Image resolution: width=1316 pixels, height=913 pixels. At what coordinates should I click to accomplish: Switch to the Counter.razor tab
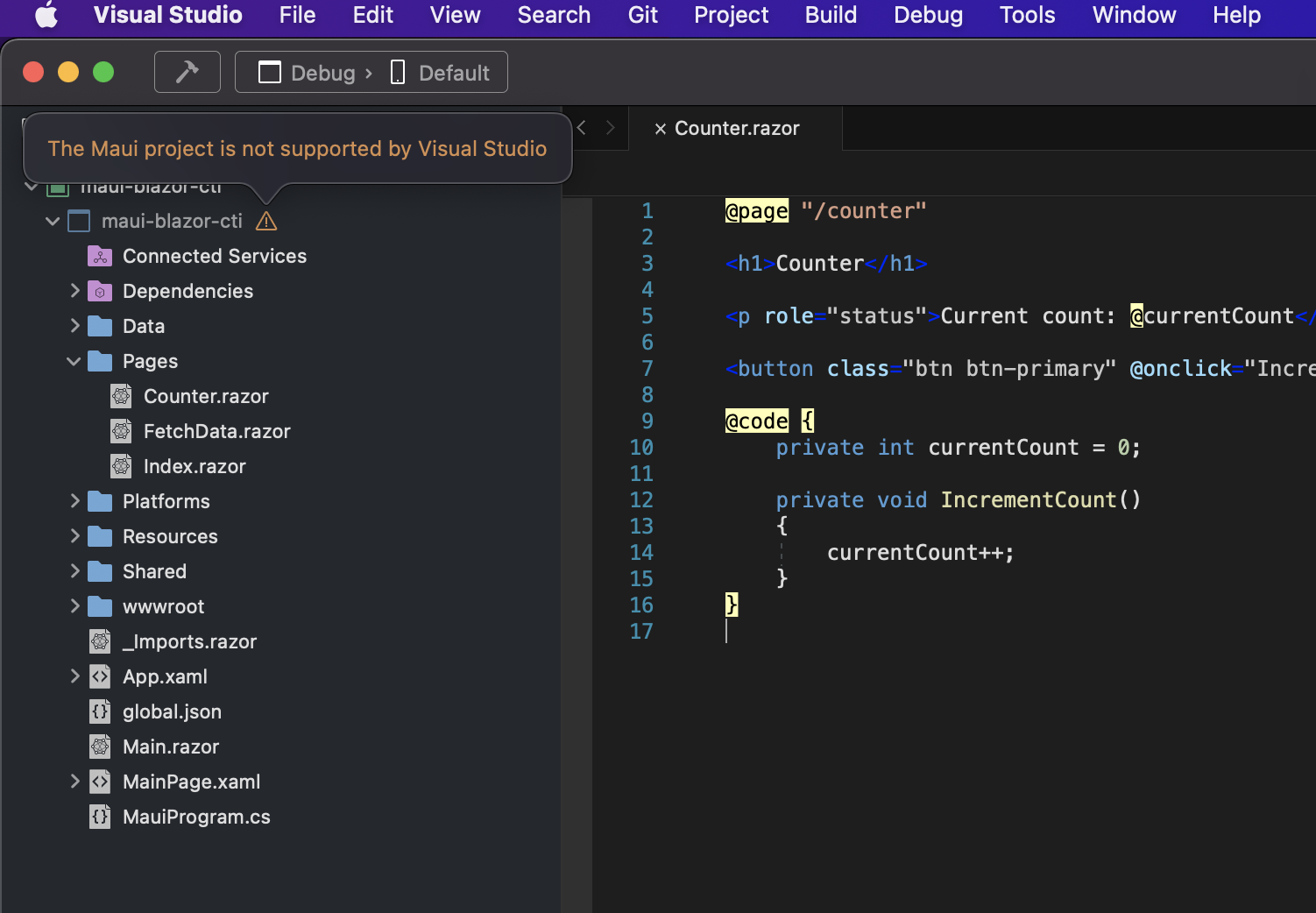737,129
